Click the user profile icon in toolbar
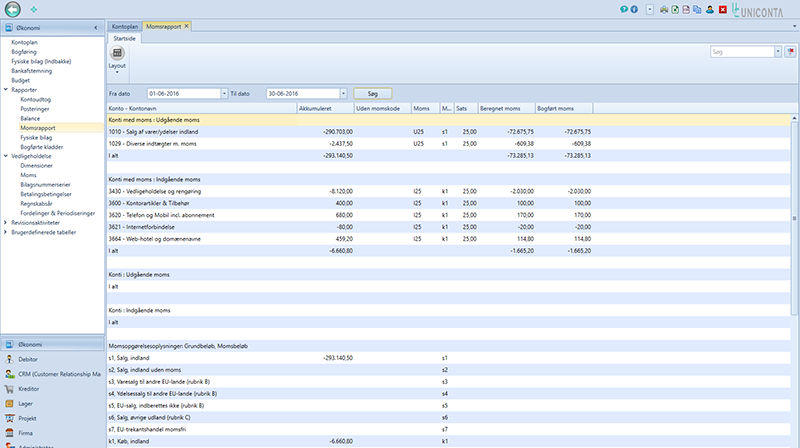 tap(710, 10)
